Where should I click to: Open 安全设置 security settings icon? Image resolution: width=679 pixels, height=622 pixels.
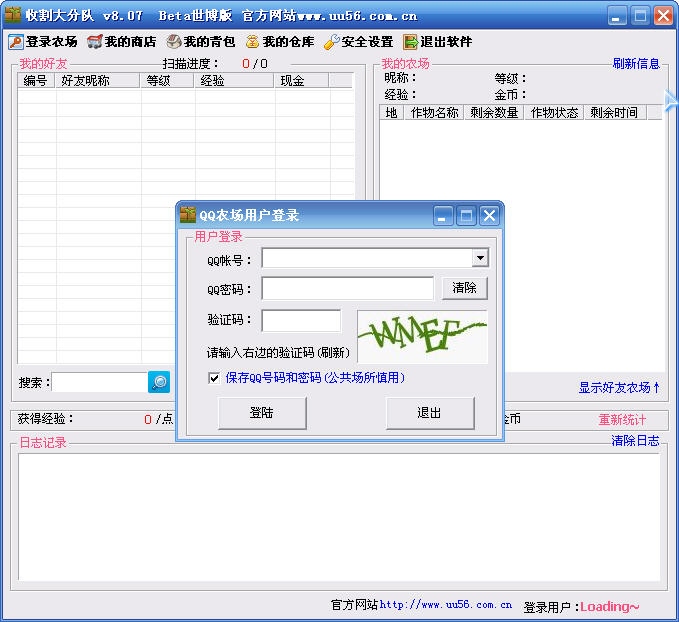(332, 42)
